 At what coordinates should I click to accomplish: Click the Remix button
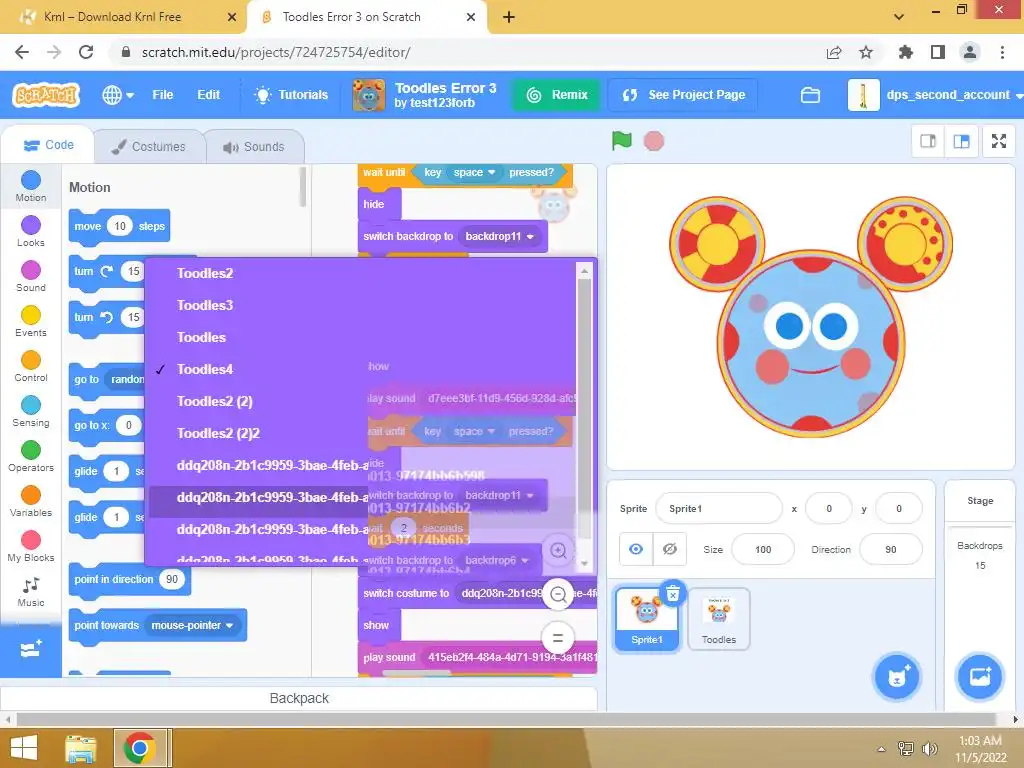pos(557,95)
